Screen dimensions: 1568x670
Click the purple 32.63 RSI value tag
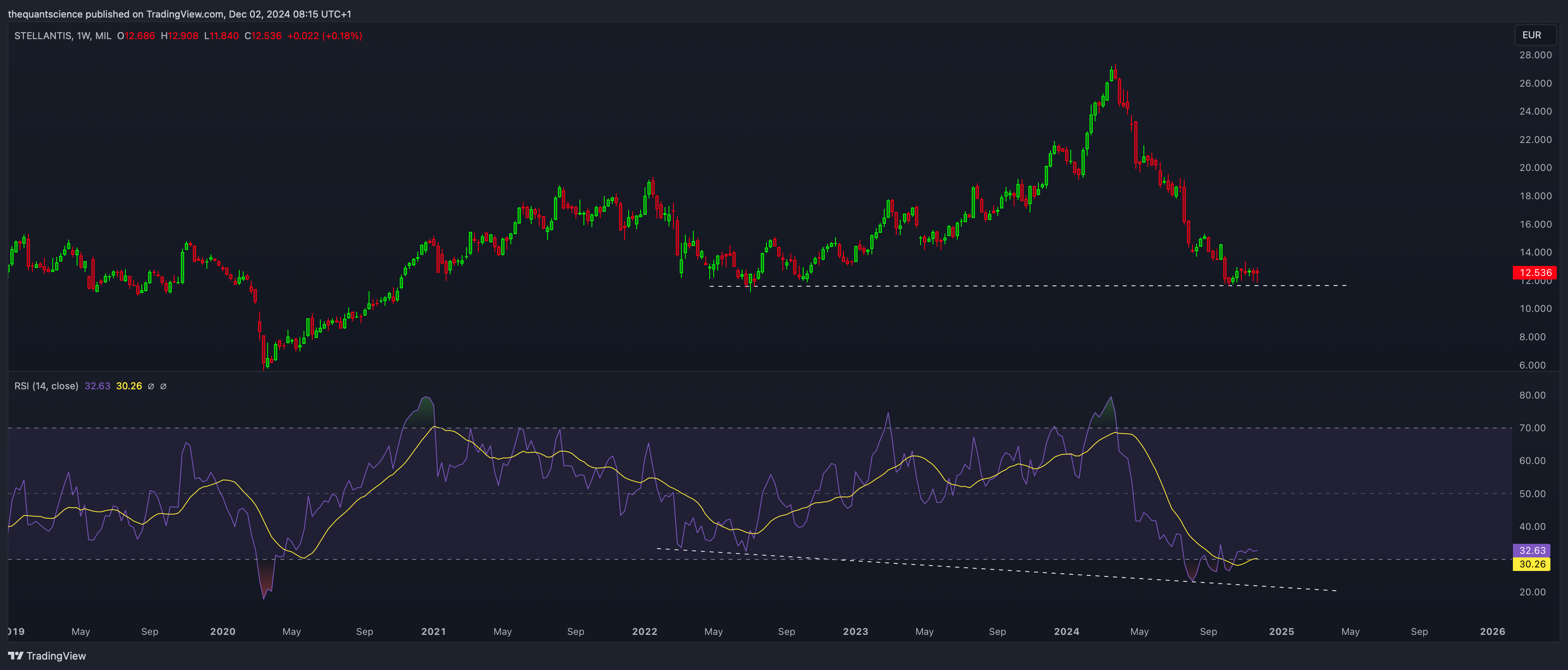1532,550
